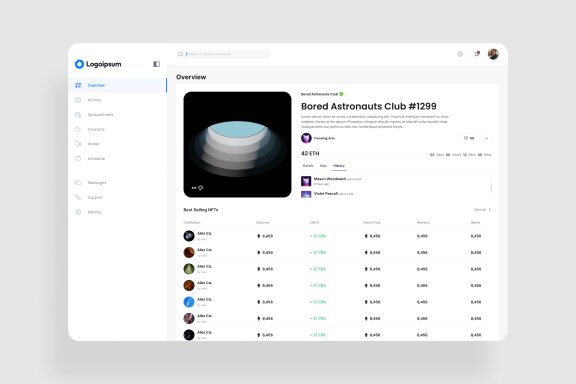This screenshot has width=576, height=384.
Task: Click the 42 ETH price text
Action: point(310,154)
